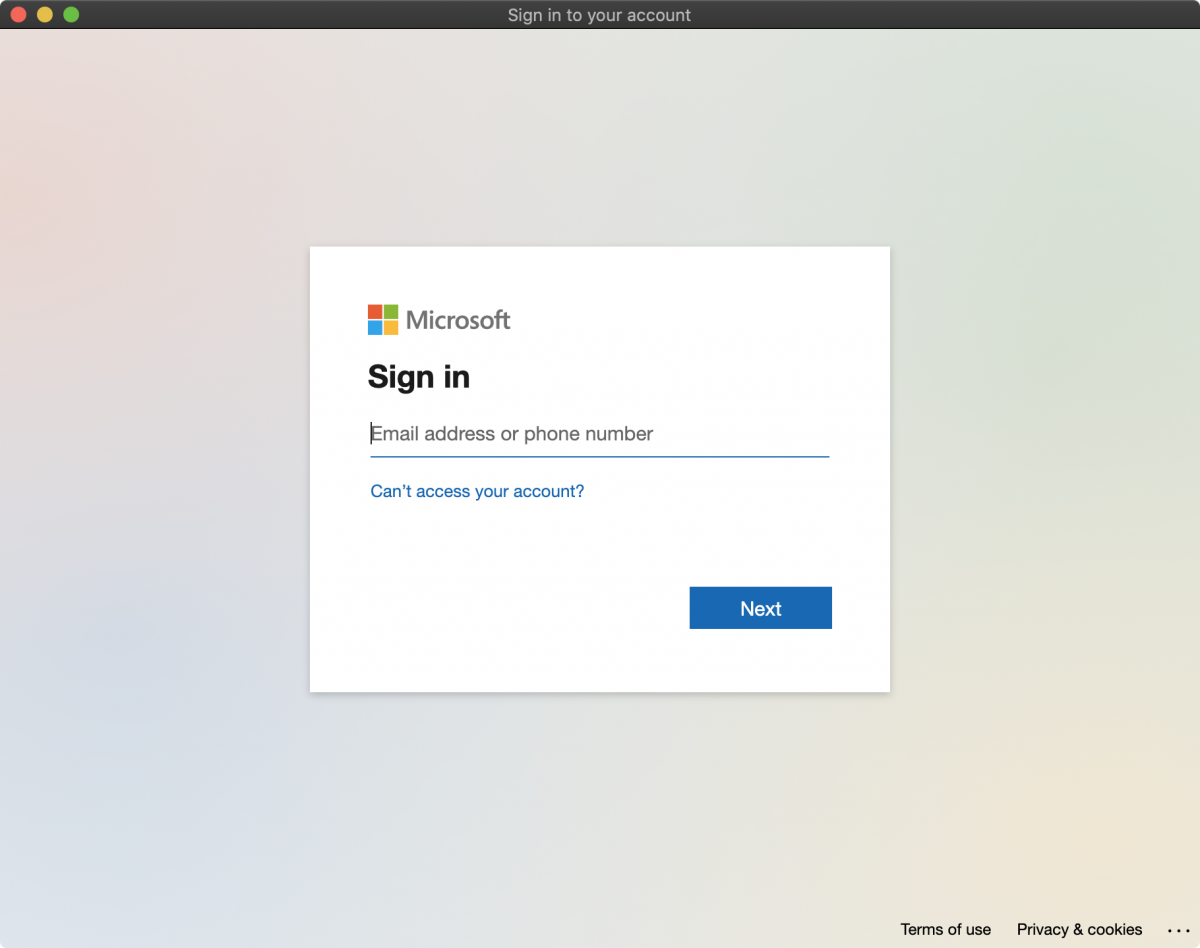The width and height of the screenshot is (1200, 948).
Task: Open the Can't access your account link
Action: 477,491
